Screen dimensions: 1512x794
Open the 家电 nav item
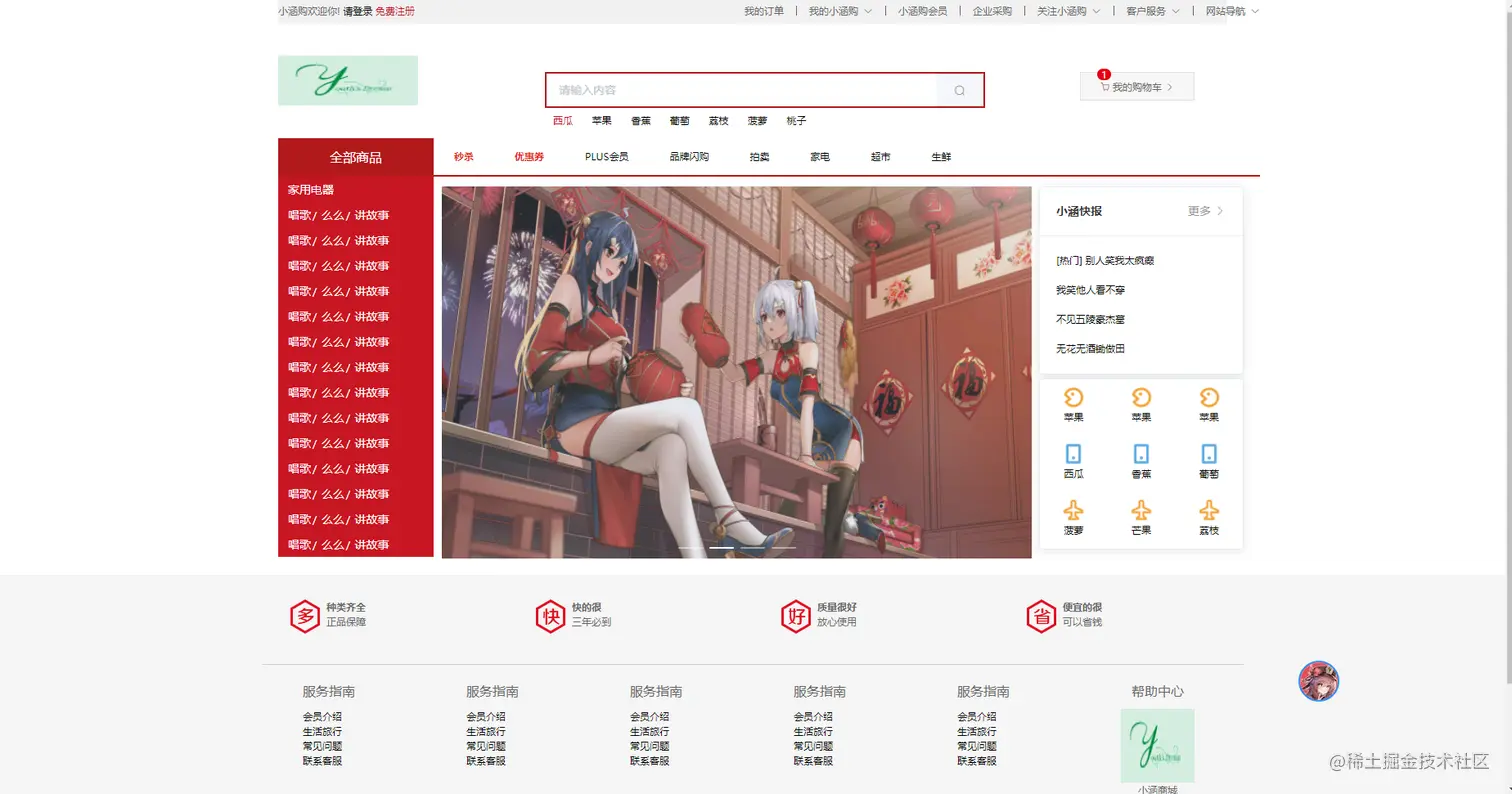pyautogui.click(x=820, y=157)
